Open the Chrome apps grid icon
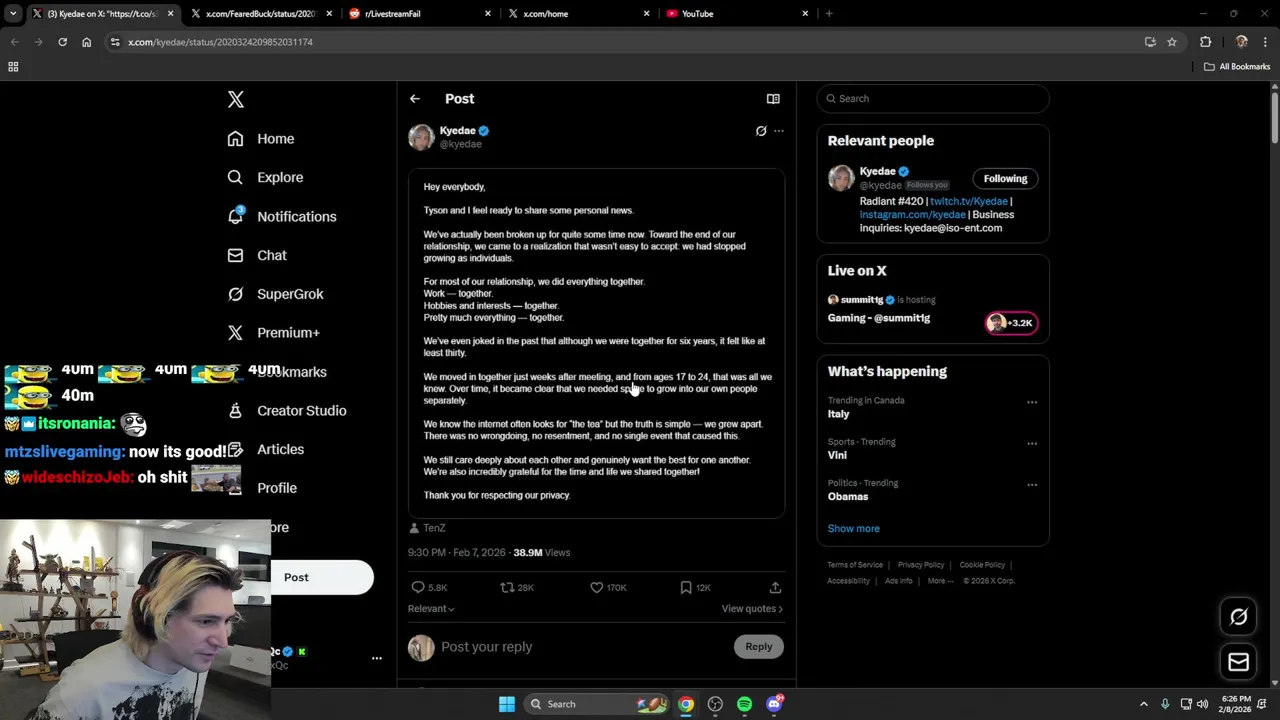The height and width of the screenshot is (720, 1280). [13, 67]
